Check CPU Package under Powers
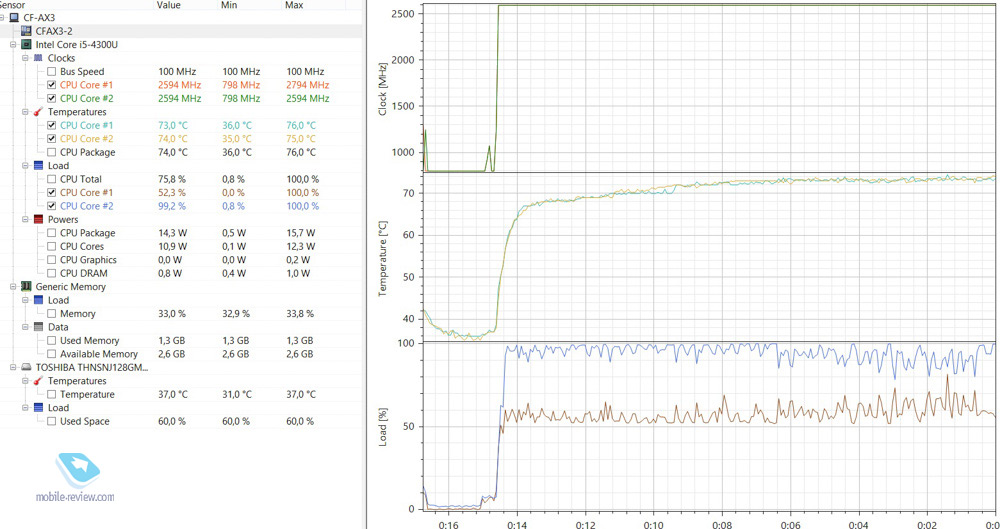This screenshot has width=1000, height=529. (52, 233)
